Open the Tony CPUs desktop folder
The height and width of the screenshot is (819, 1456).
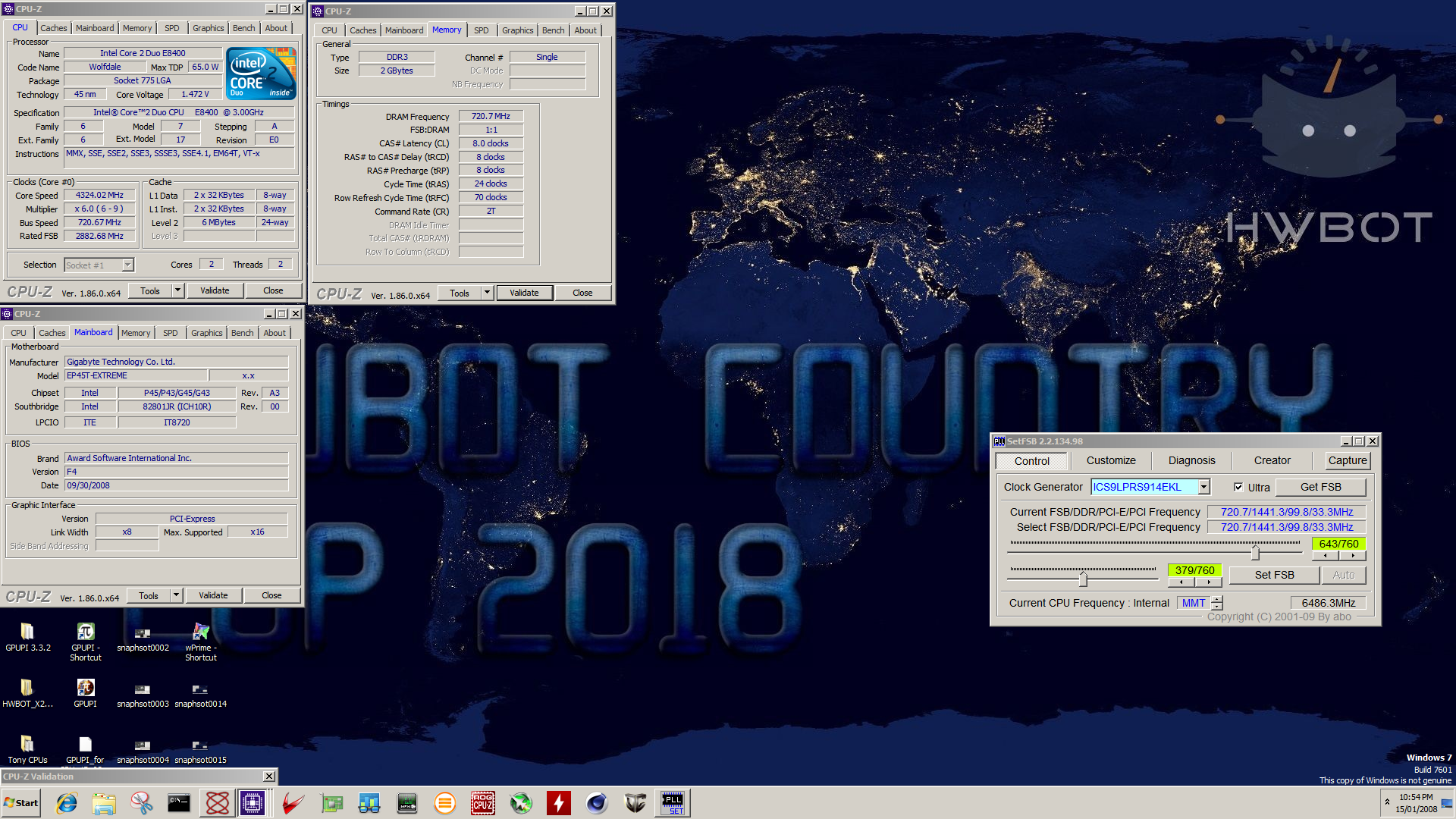click(27, 749)
